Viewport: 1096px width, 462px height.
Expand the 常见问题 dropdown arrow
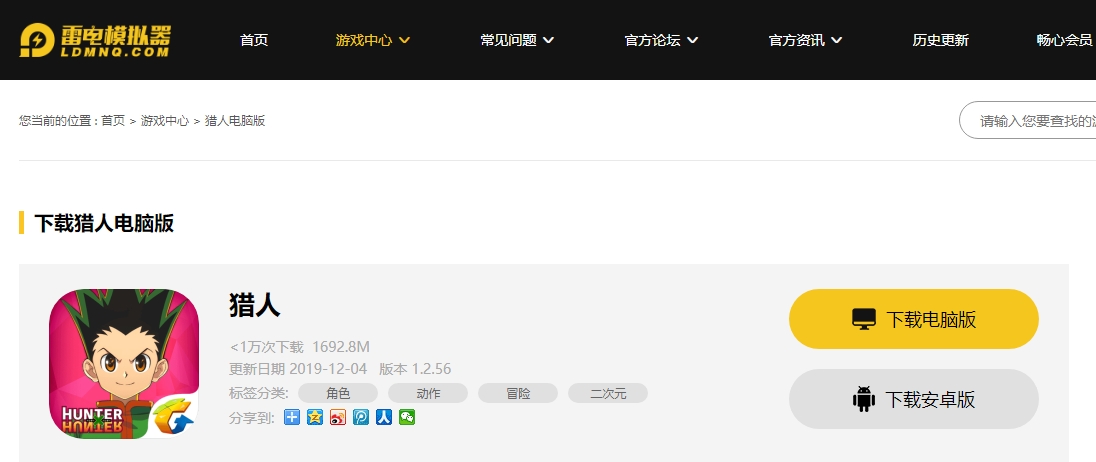click(548, 41)
